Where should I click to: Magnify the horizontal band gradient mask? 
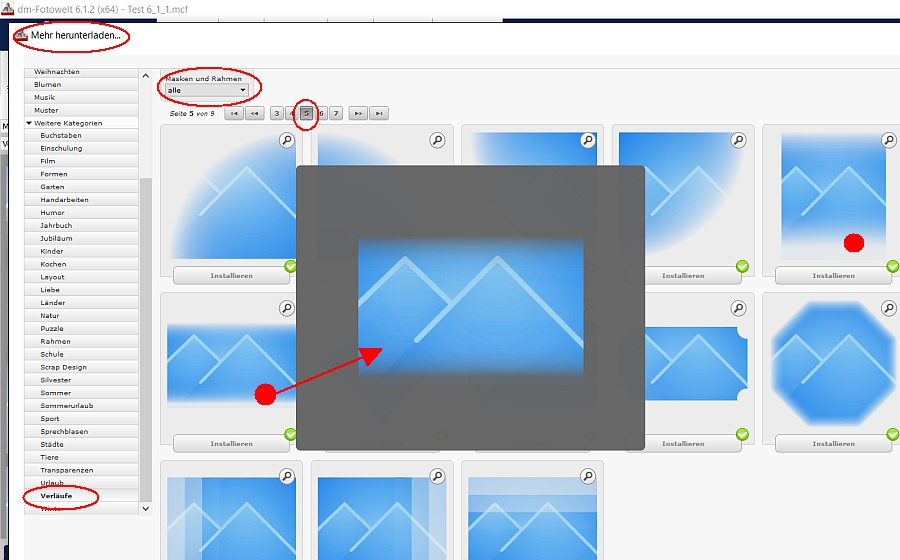(x=286, y=308)
